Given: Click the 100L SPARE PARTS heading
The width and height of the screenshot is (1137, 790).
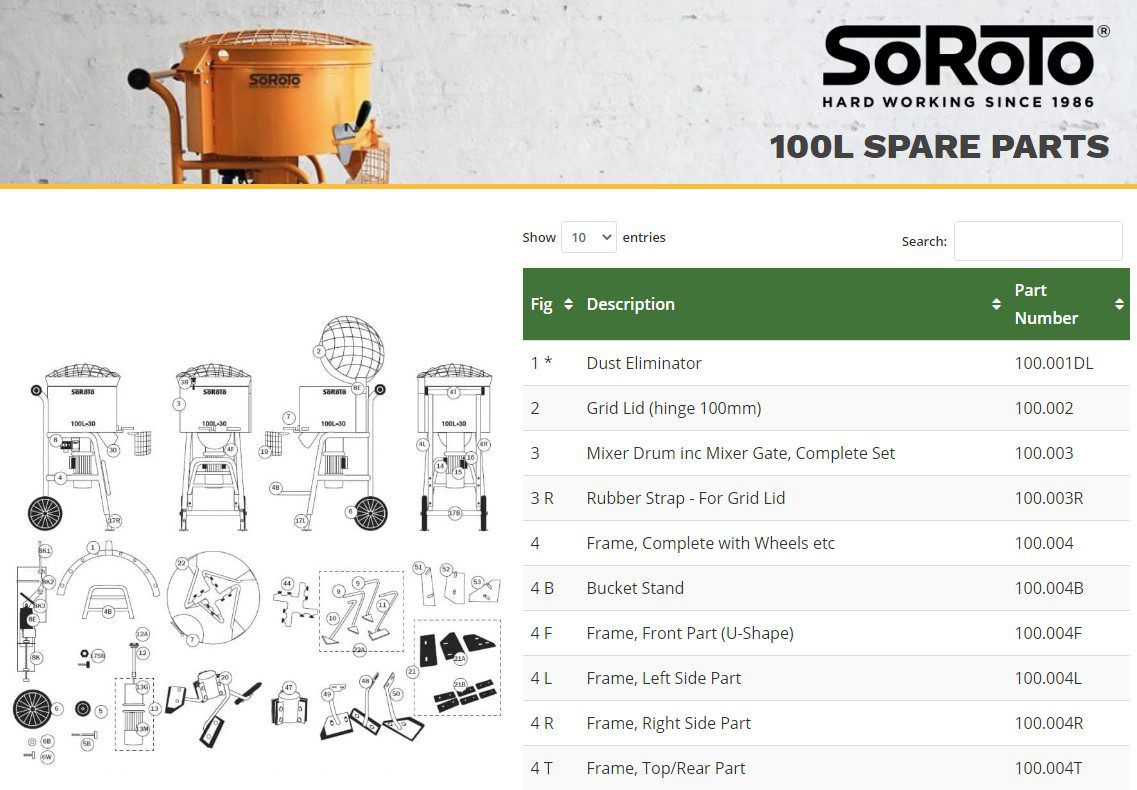Looking at the screenshot, I should (x=939, y=147).
